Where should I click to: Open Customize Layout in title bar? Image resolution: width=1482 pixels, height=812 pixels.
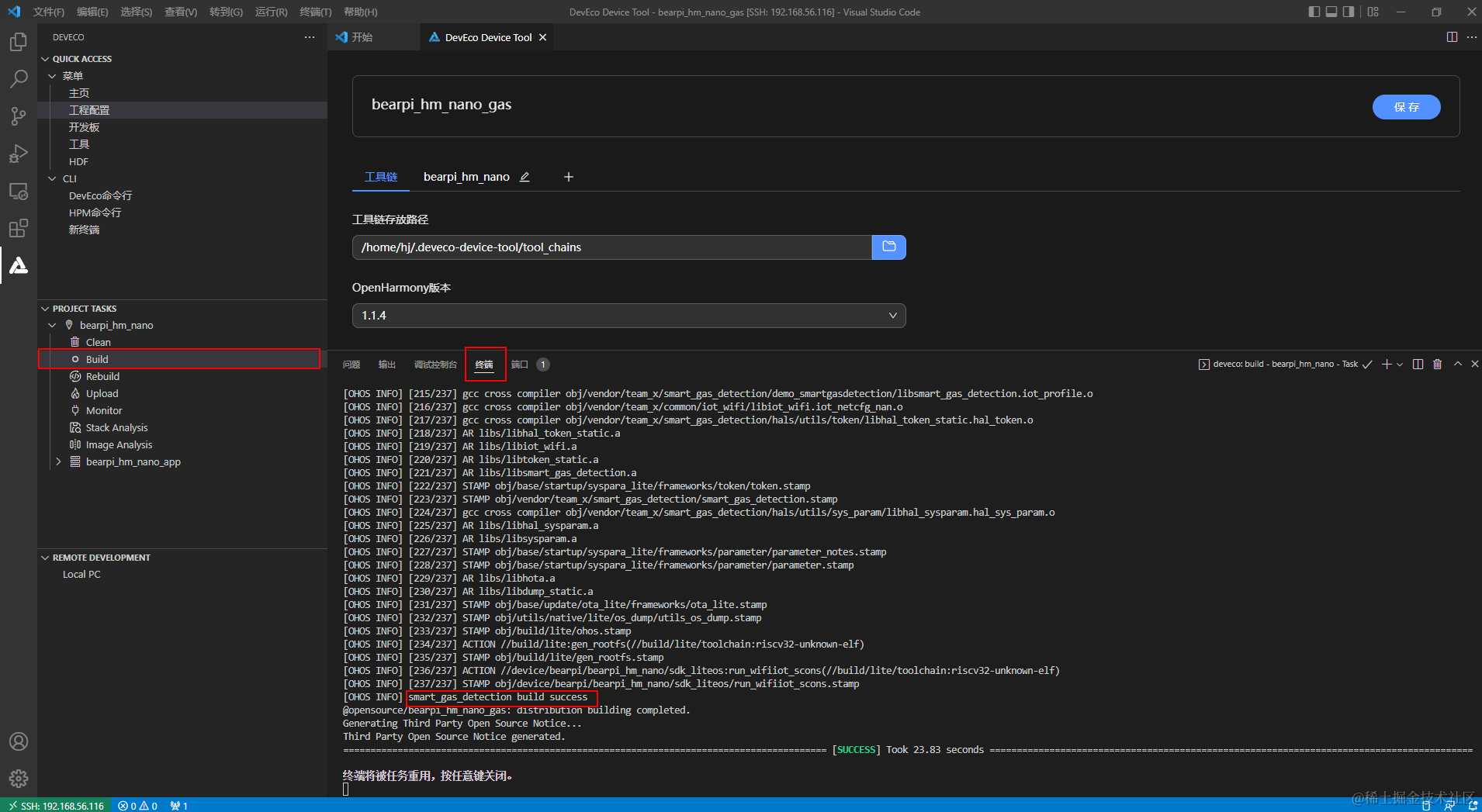coord(1373,12)
